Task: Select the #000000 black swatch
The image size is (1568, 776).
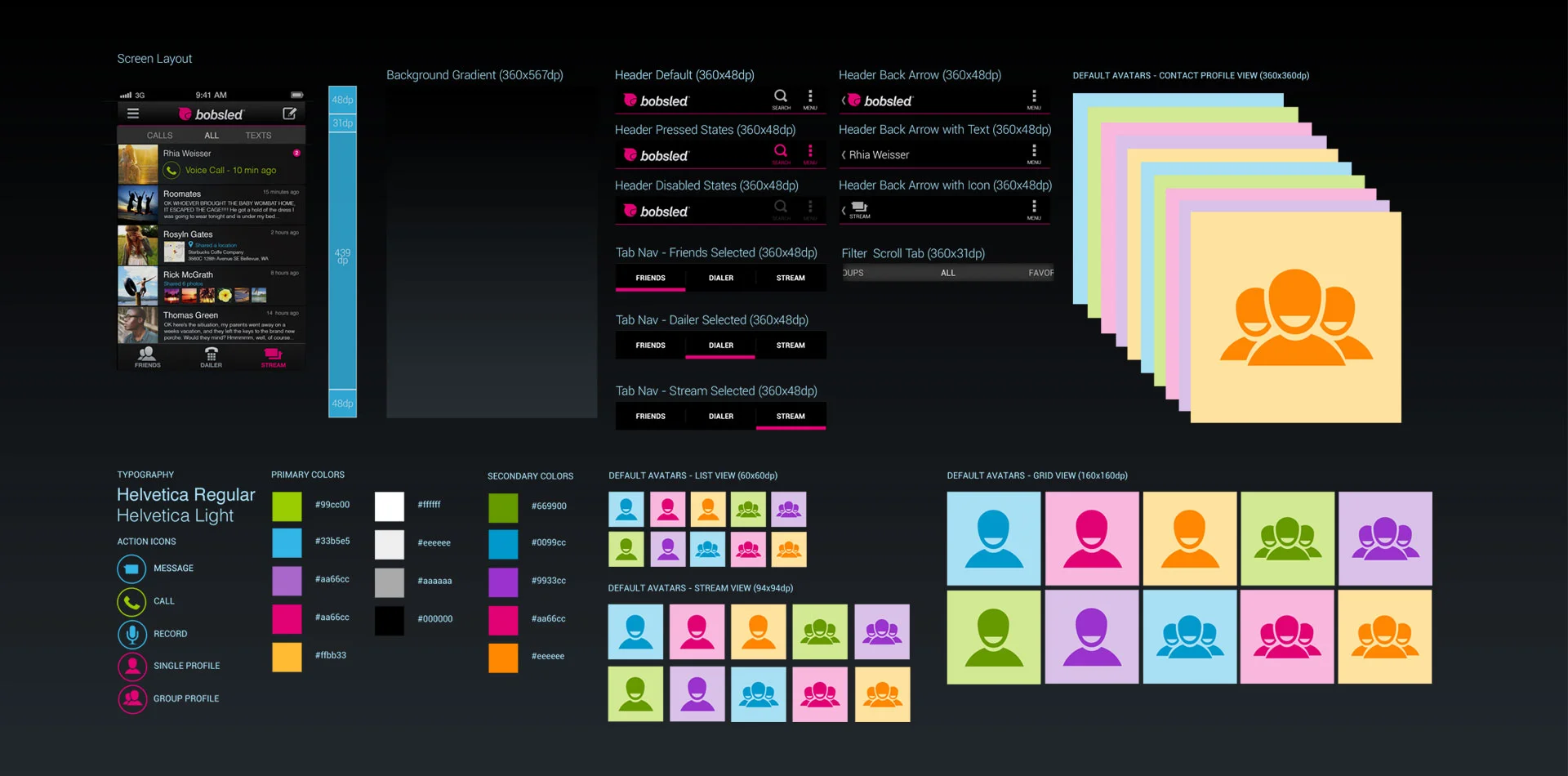Action: tap(390, 621)
